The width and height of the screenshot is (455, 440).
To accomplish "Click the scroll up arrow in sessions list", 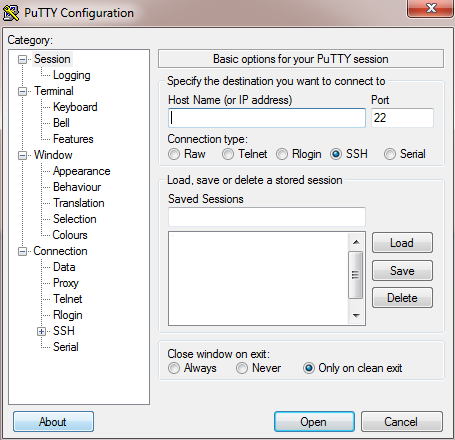I will click(x=356, y=242).
